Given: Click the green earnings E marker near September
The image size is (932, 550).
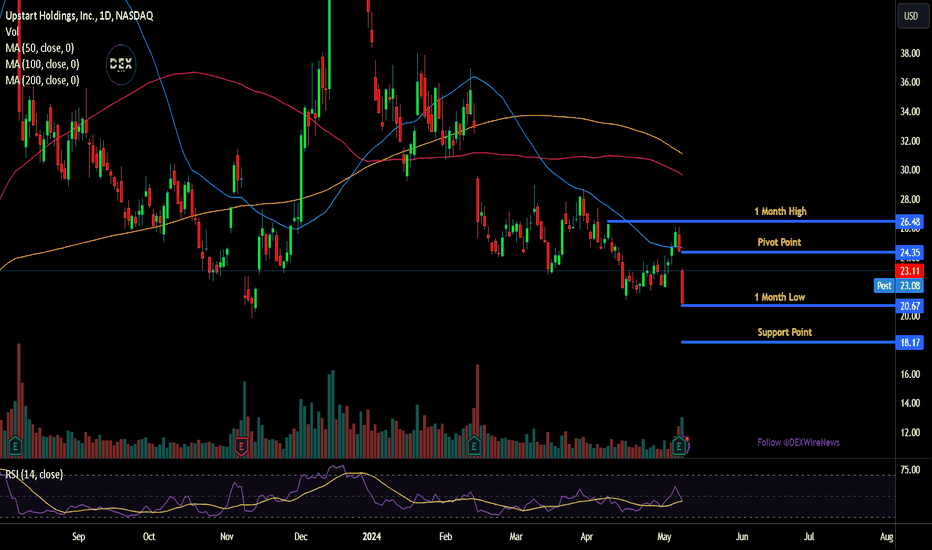Looking at the screenshot, I should click(15, 445).
